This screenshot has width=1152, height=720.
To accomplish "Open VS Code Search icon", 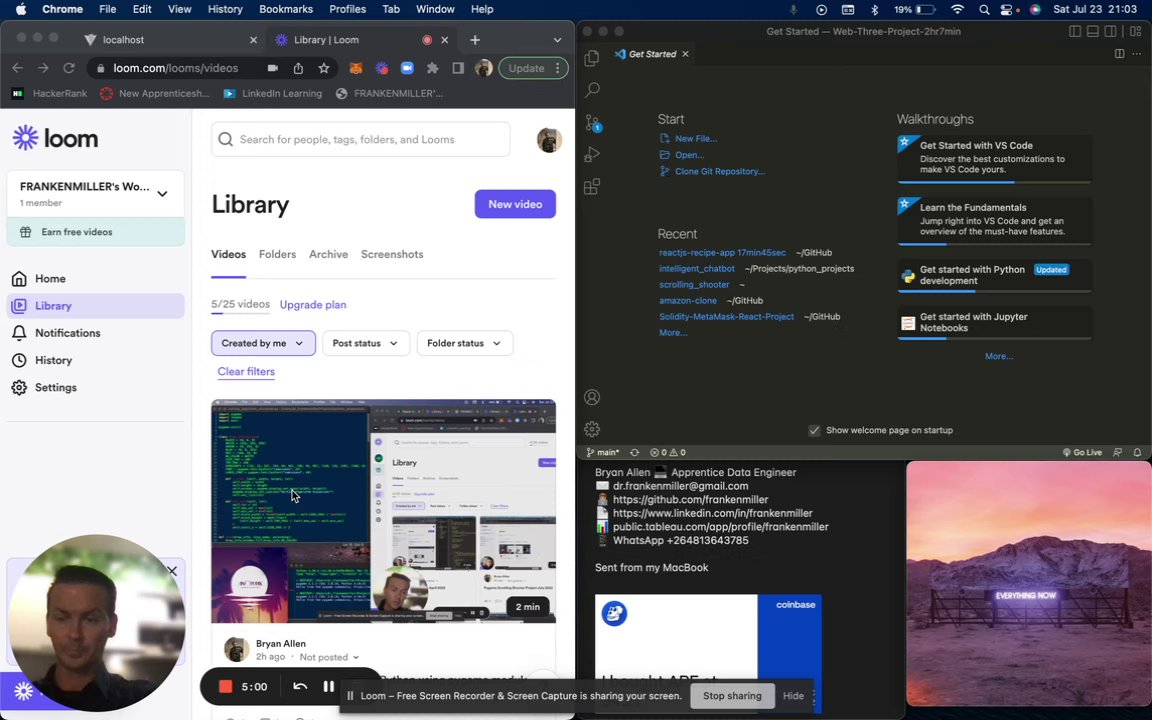I will (x=592, y=90).
